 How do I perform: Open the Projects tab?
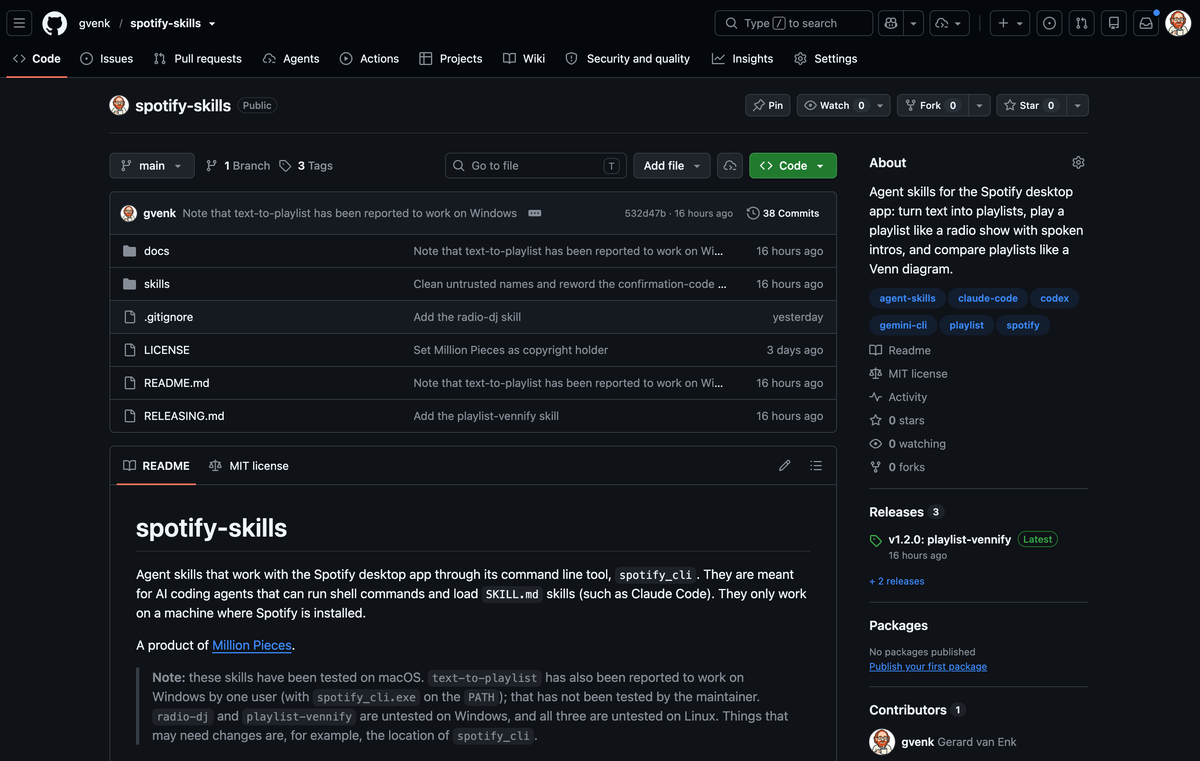pos(451,59)
